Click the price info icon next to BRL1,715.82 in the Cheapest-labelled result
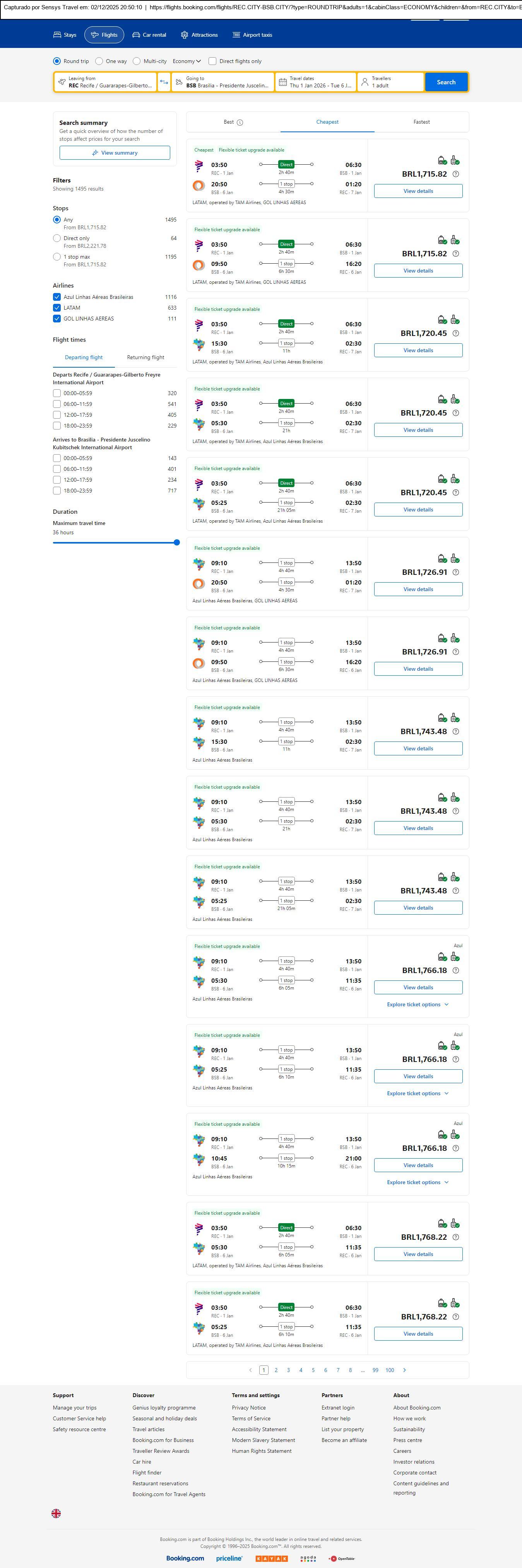Screen dimensions: 522x1568 [455, 174]
